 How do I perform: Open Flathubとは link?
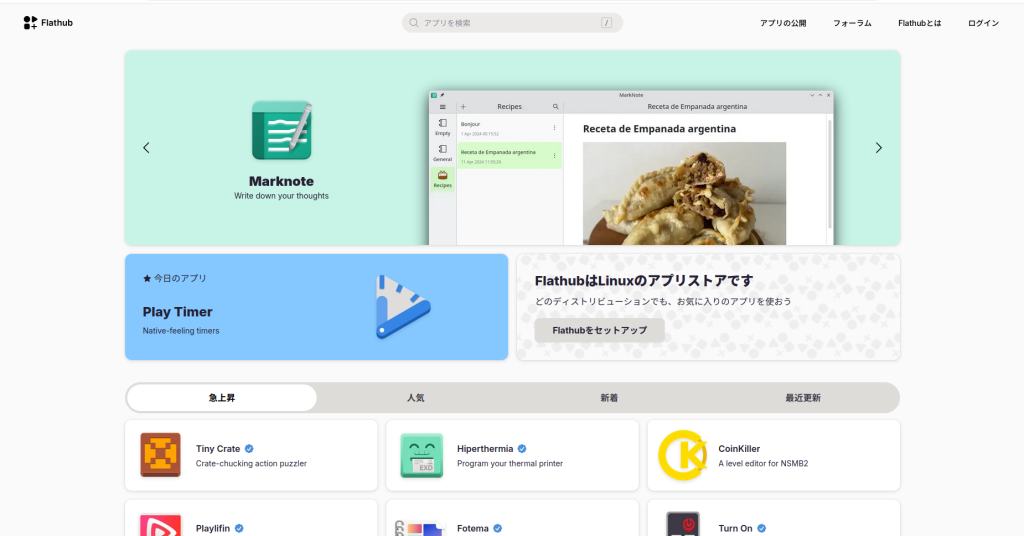(x=920, y=23)
